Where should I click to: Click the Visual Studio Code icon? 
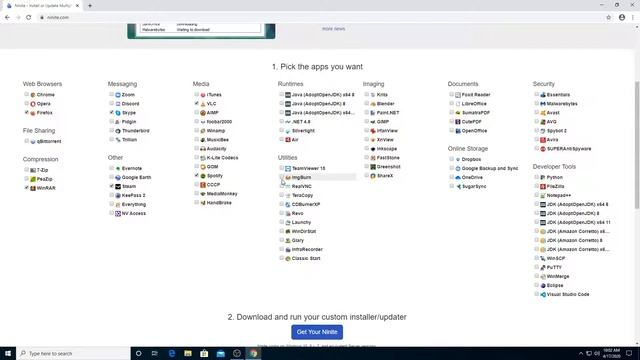point(543,294)
